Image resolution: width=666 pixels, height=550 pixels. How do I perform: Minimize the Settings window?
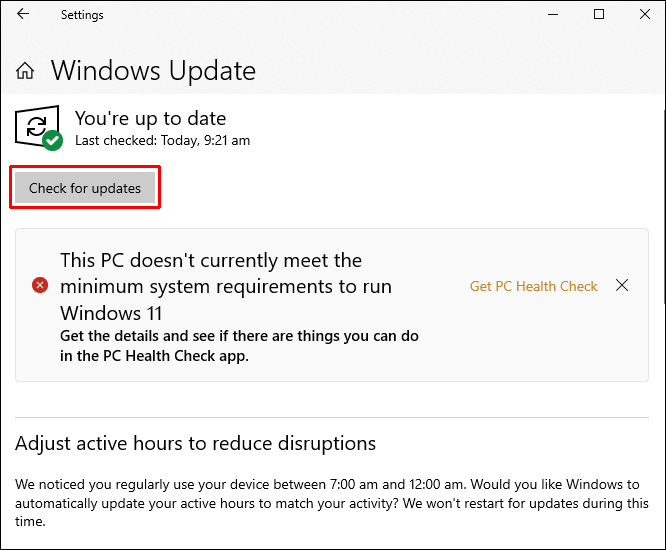point(554,15)
